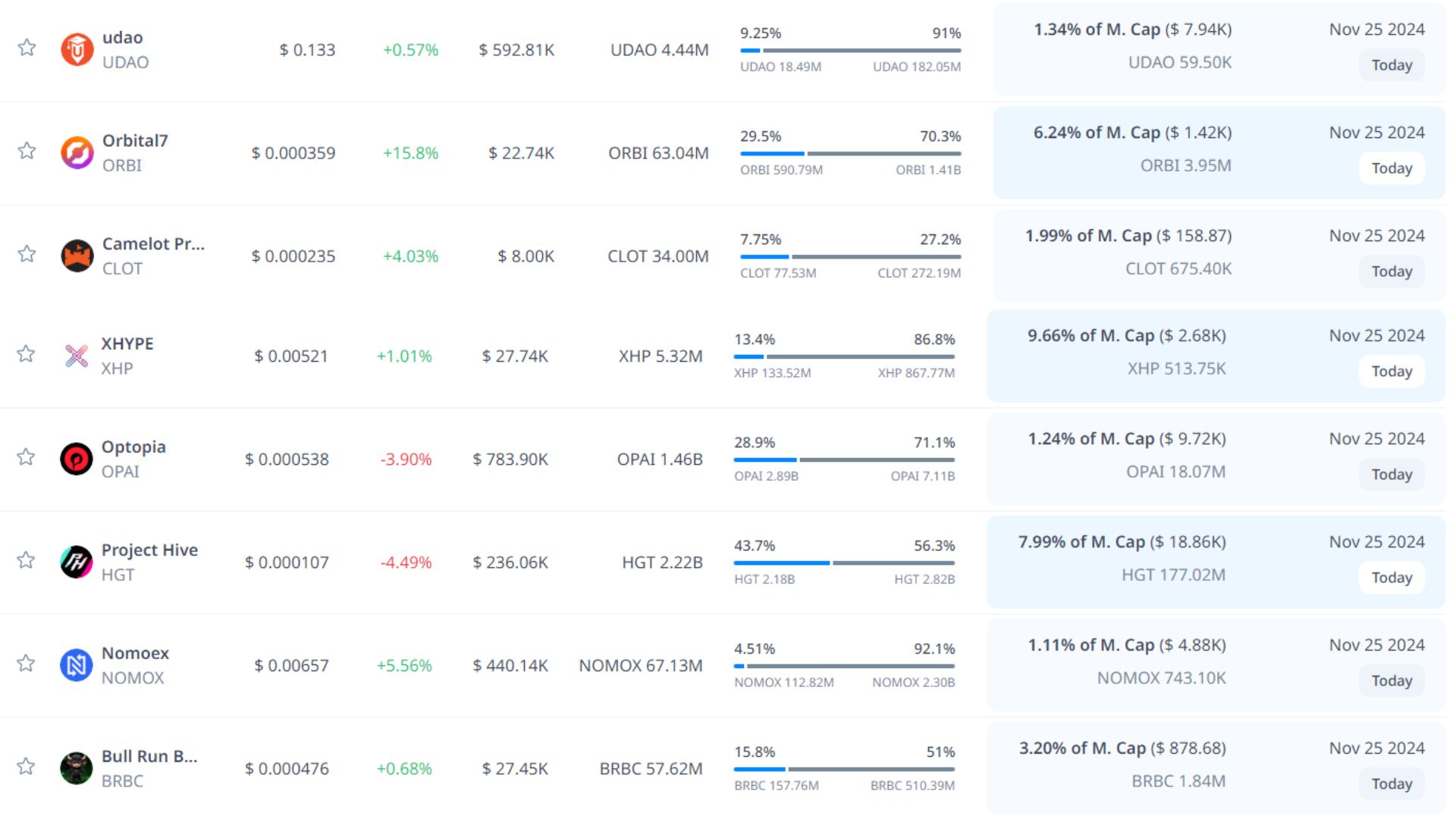Add Orbital7 to the watchlist with its star
The image size is (1456, 819).
pos(27,151)
